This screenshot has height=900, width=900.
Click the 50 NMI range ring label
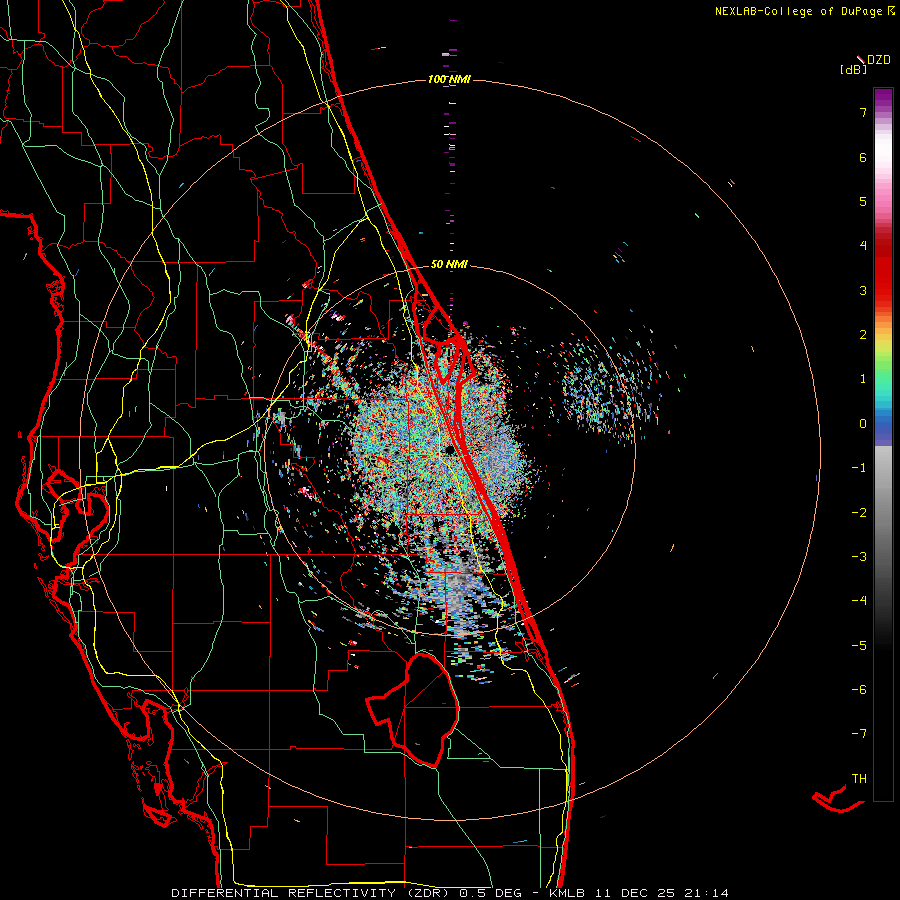(x=449, y=264)
